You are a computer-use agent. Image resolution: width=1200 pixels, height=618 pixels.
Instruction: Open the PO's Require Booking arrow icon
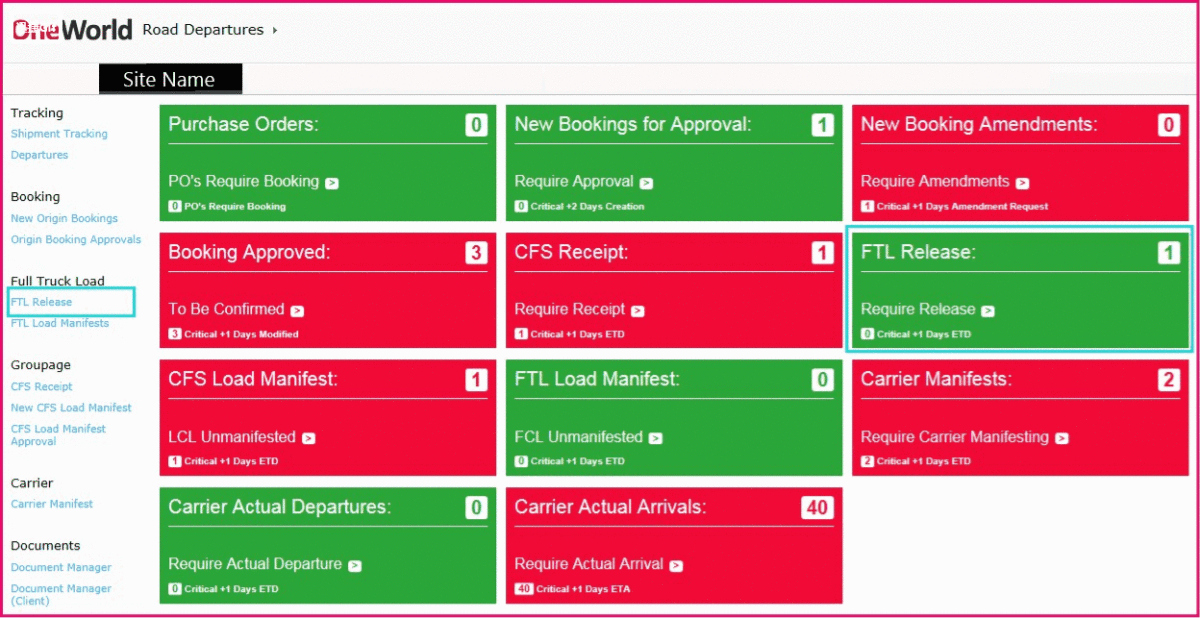click(x=333, y=183)
